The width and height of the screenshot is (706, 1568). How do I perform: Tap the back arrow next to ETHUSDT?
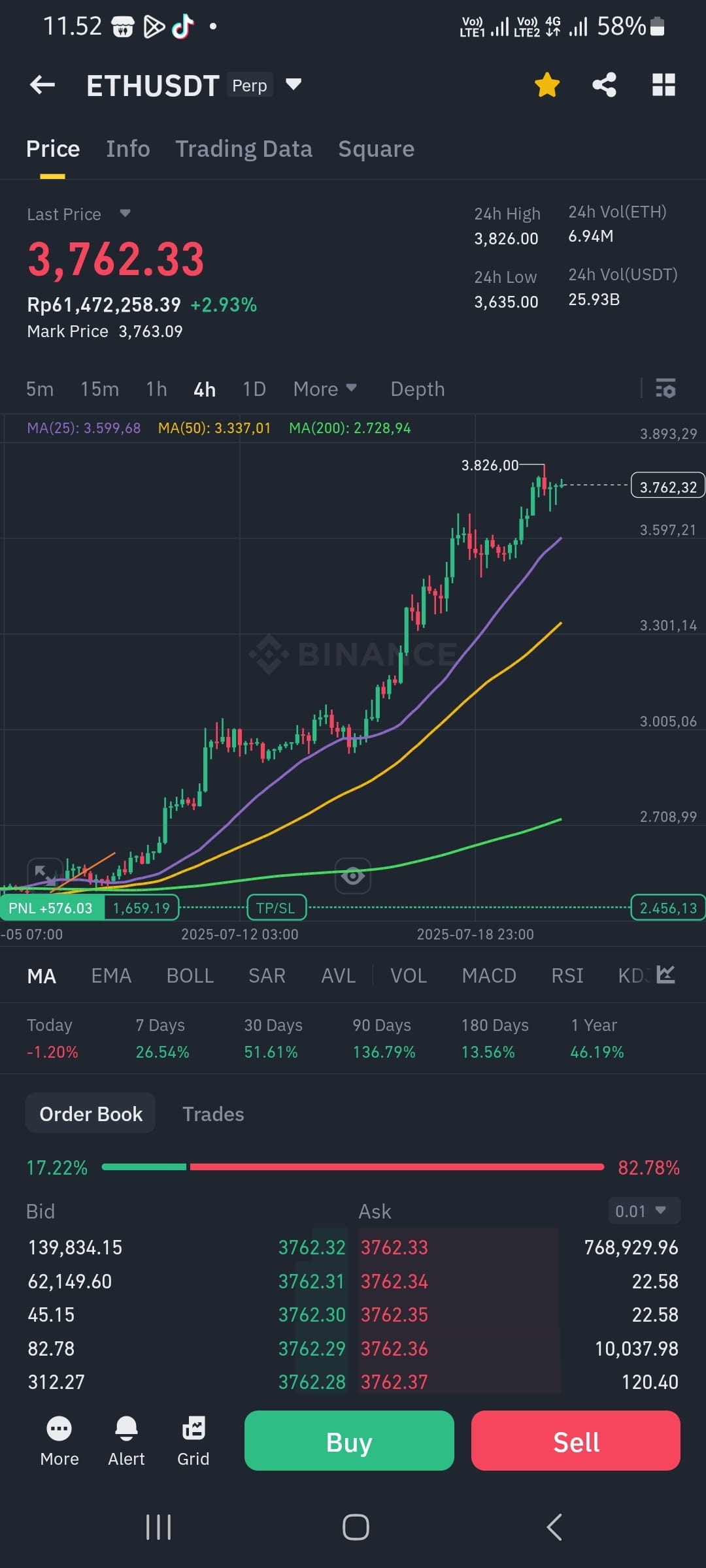click(42, 84)
